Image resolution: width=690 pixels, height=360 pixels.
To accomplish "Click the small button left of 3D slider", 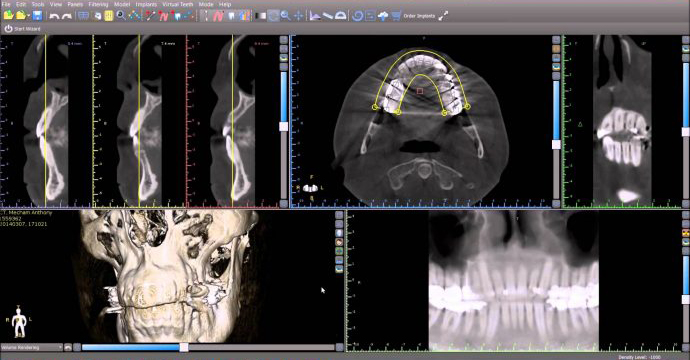I will click(77, 347).
